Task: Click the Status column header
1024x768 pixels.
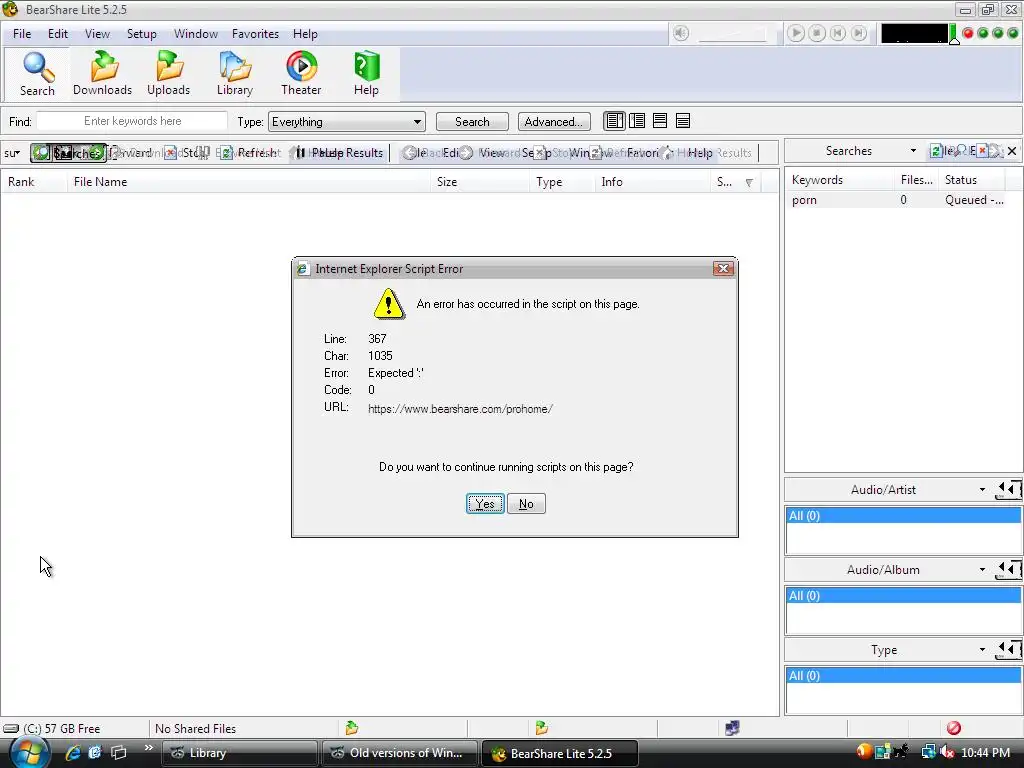Action: click(x=972, y=180)
